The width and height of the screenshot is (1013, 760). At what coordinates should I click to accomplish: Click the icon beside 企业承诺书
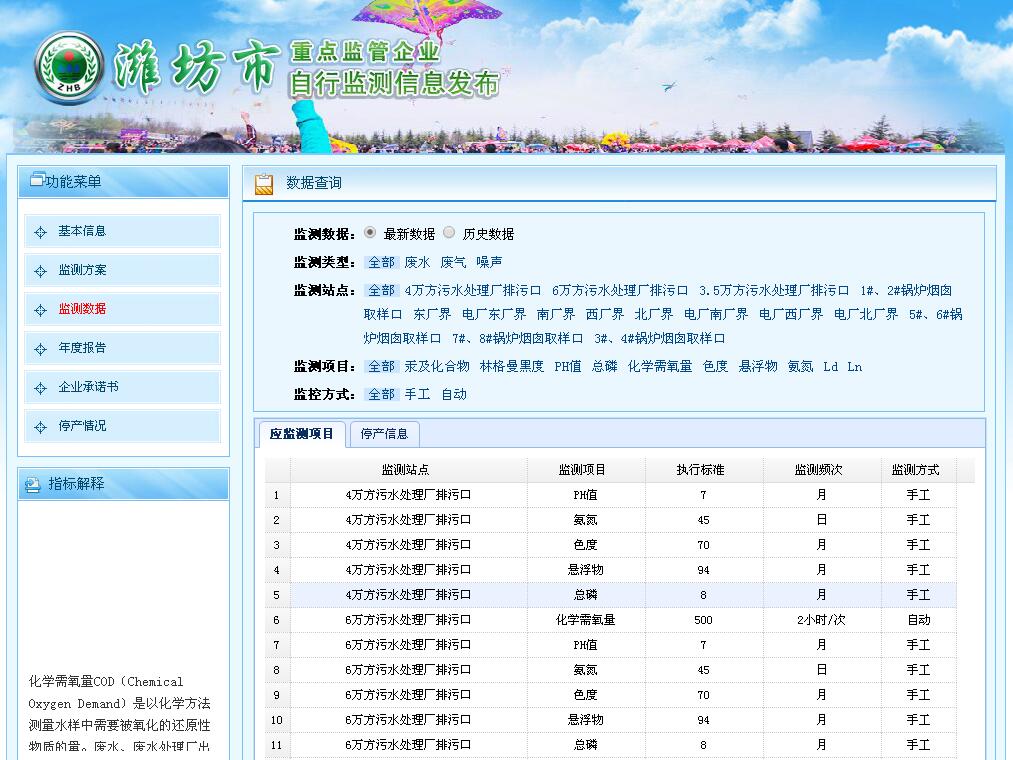click(x=40, y=388)
